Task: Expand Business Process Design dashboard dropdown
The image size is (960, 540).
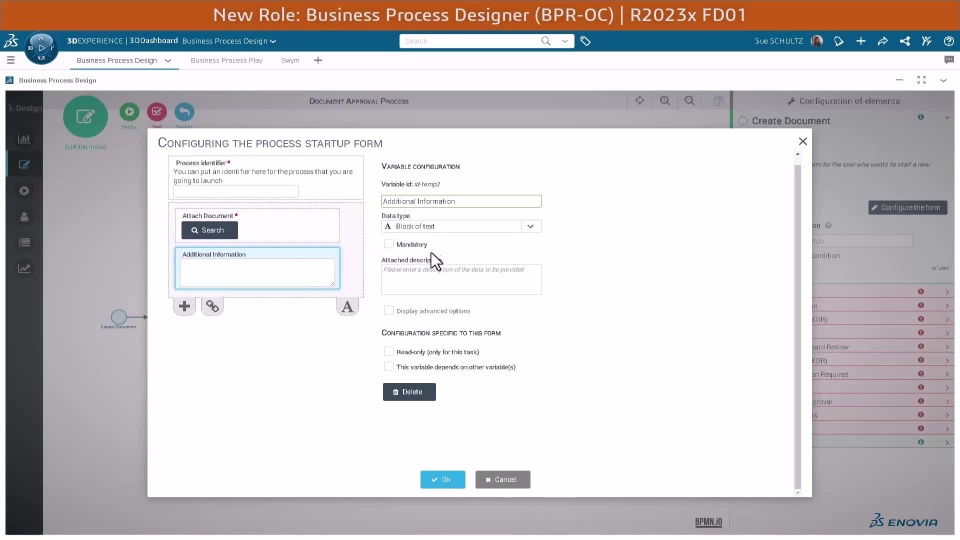Action: click(273, 41)
